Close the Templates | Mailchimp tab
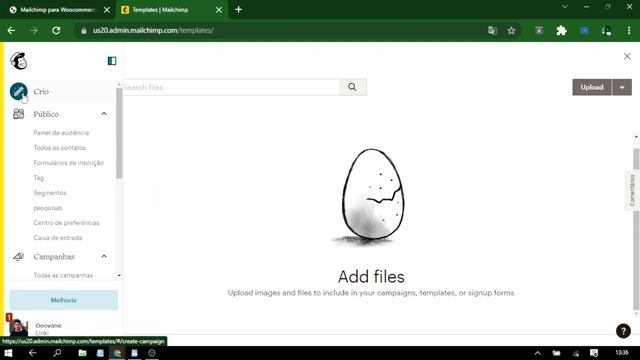This screenshot has width=640, height=360. point(219,10)
